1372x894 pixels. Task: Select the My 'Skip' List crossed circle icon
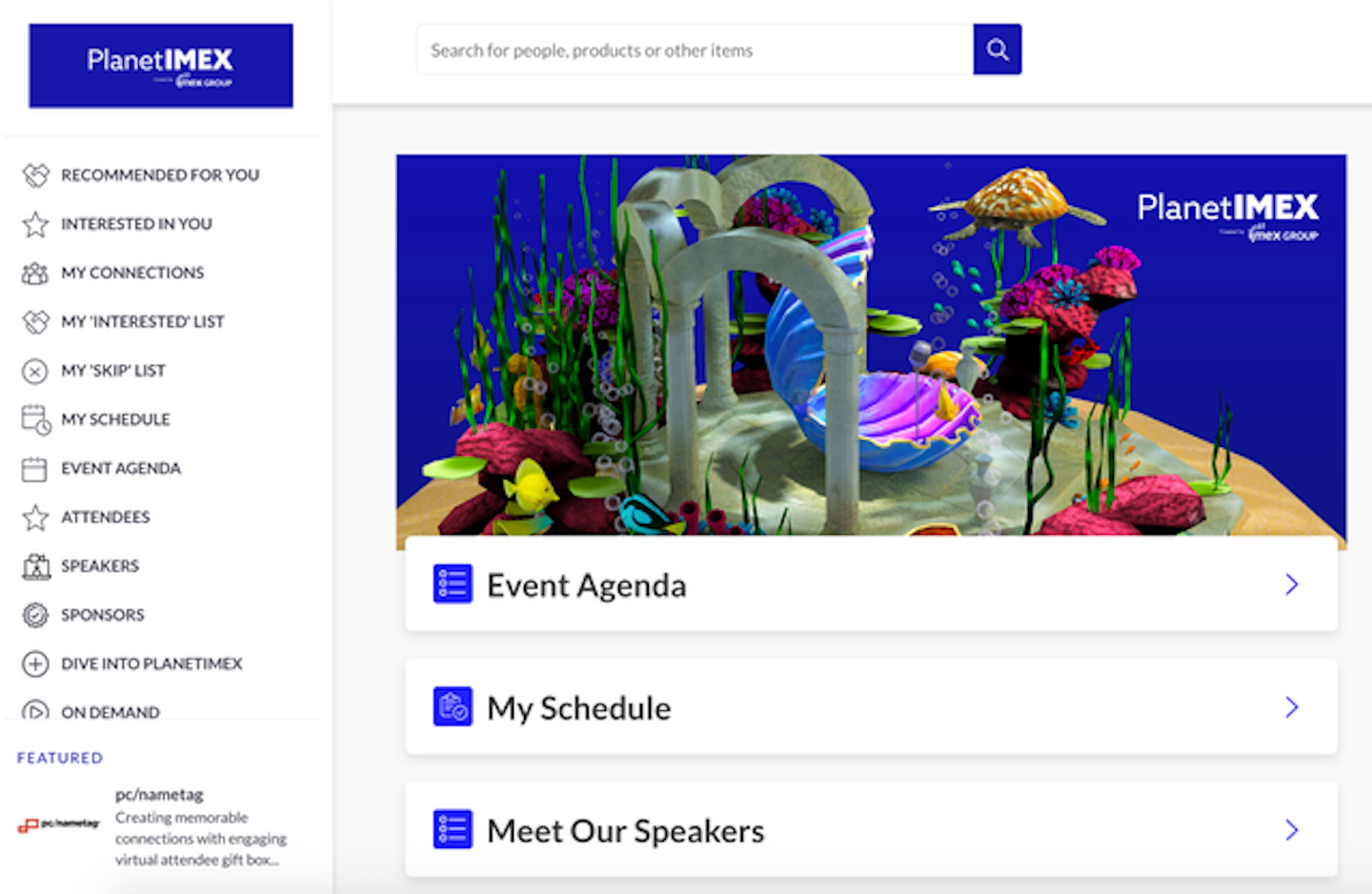[x=35, y=371]
